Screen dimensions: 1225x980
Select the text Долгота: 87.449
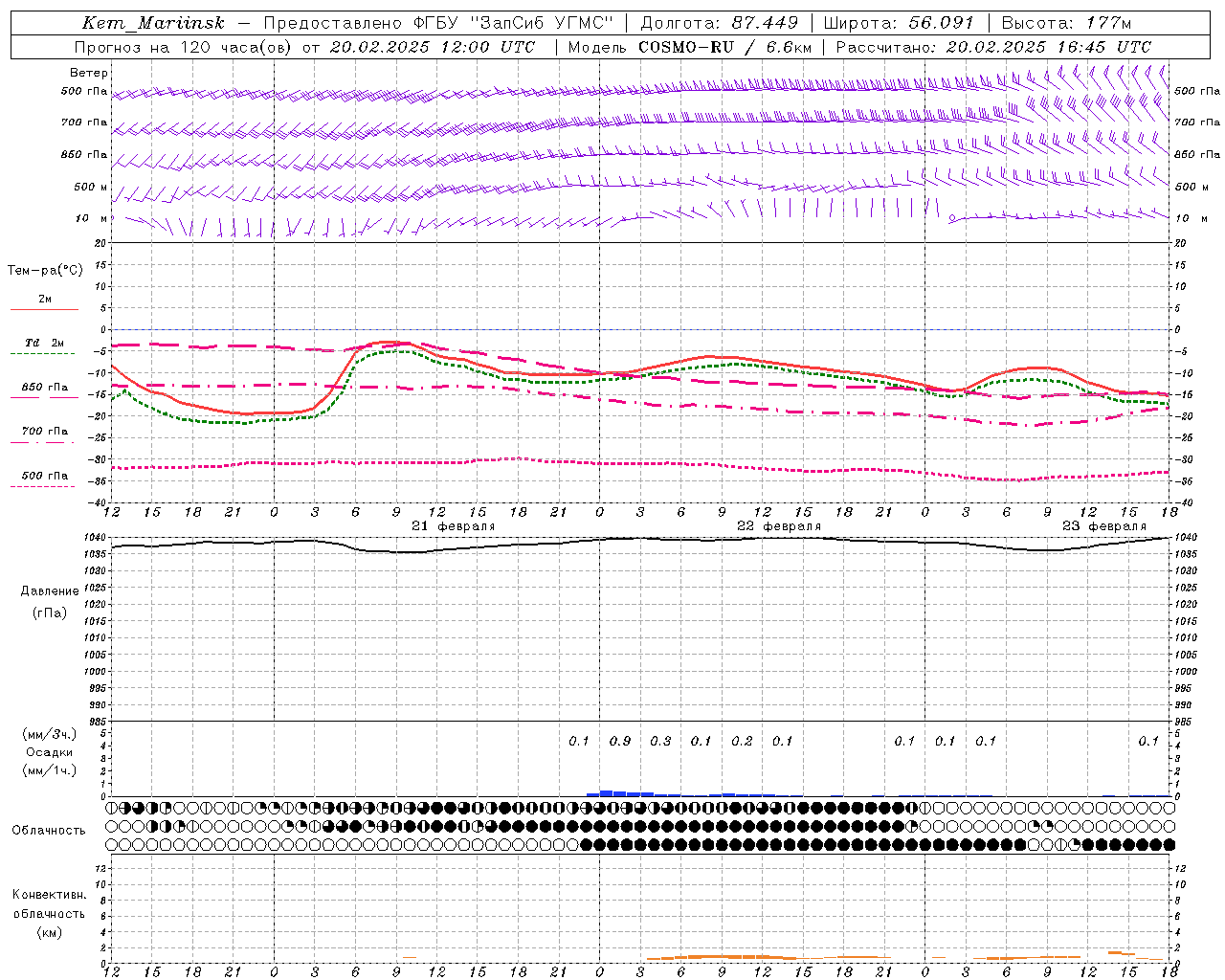click(x=720, y=23)
